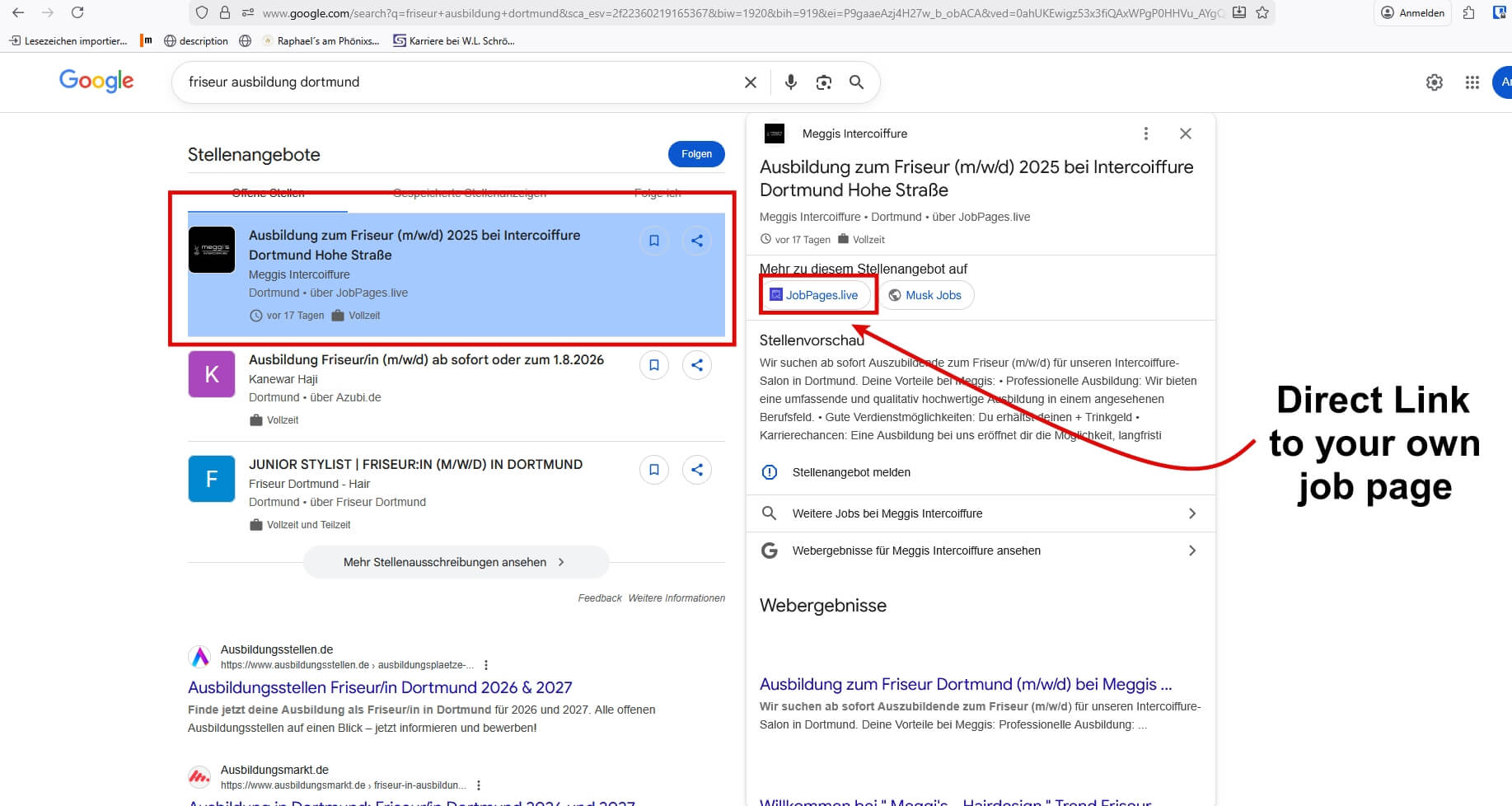Show more with Mehr Stellenausschreibungen ansehen
1512x806 pixels.
[455, 561]
